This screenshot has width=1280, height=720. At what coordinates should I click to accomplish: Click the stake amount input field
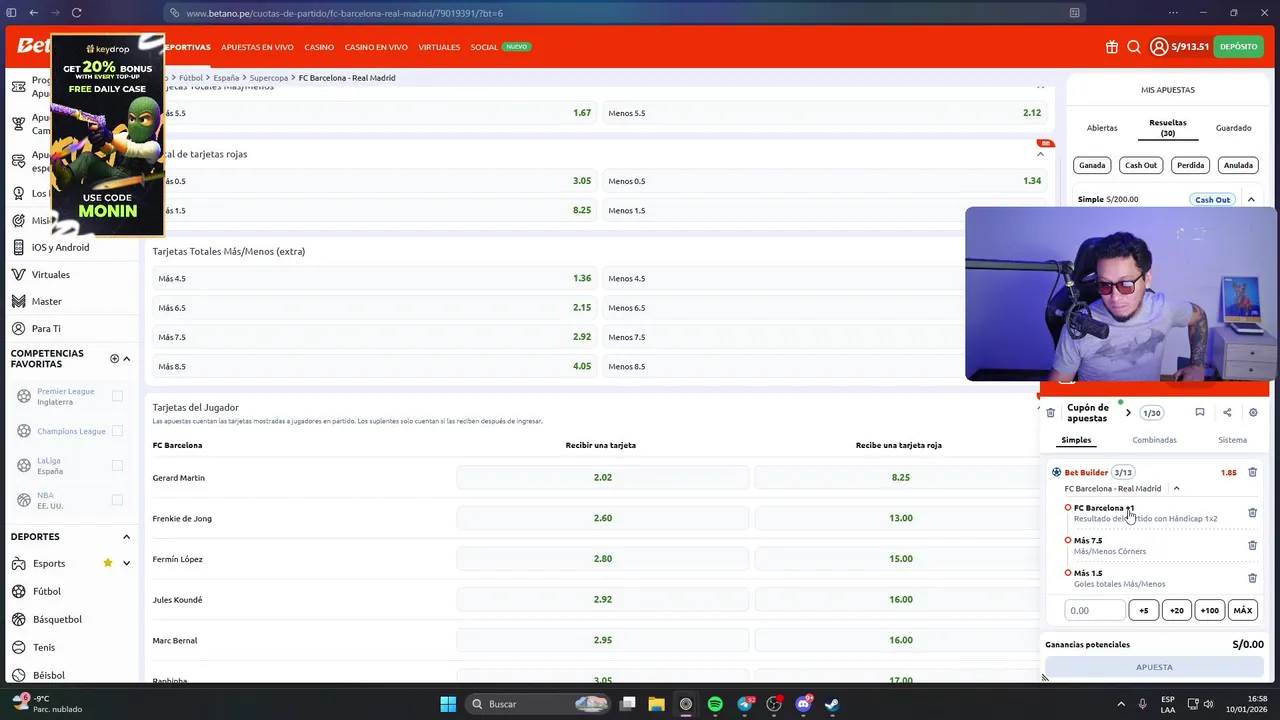pyautogui.click(x=1095, y=610)
